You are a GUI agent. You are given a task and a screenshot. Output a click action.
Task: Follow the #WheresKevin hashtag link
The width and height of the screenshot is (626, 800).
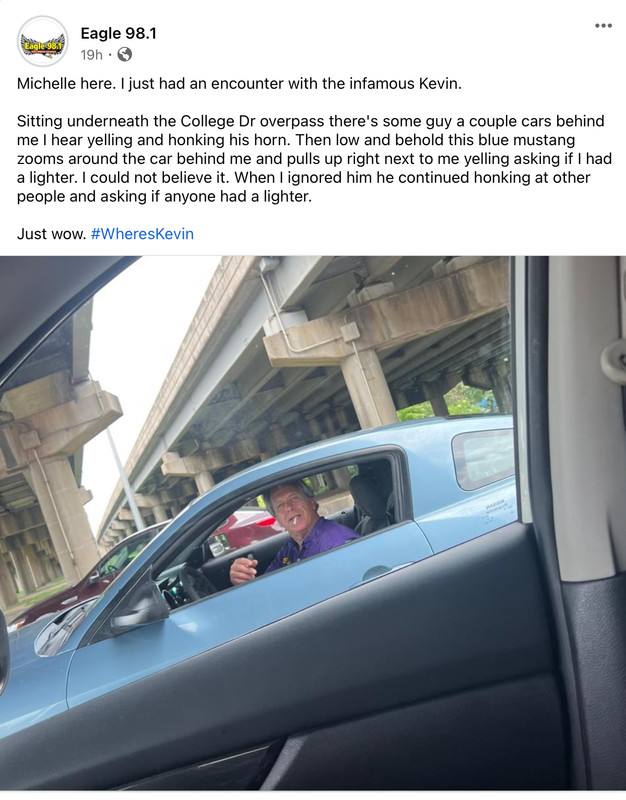pos(142,234)
